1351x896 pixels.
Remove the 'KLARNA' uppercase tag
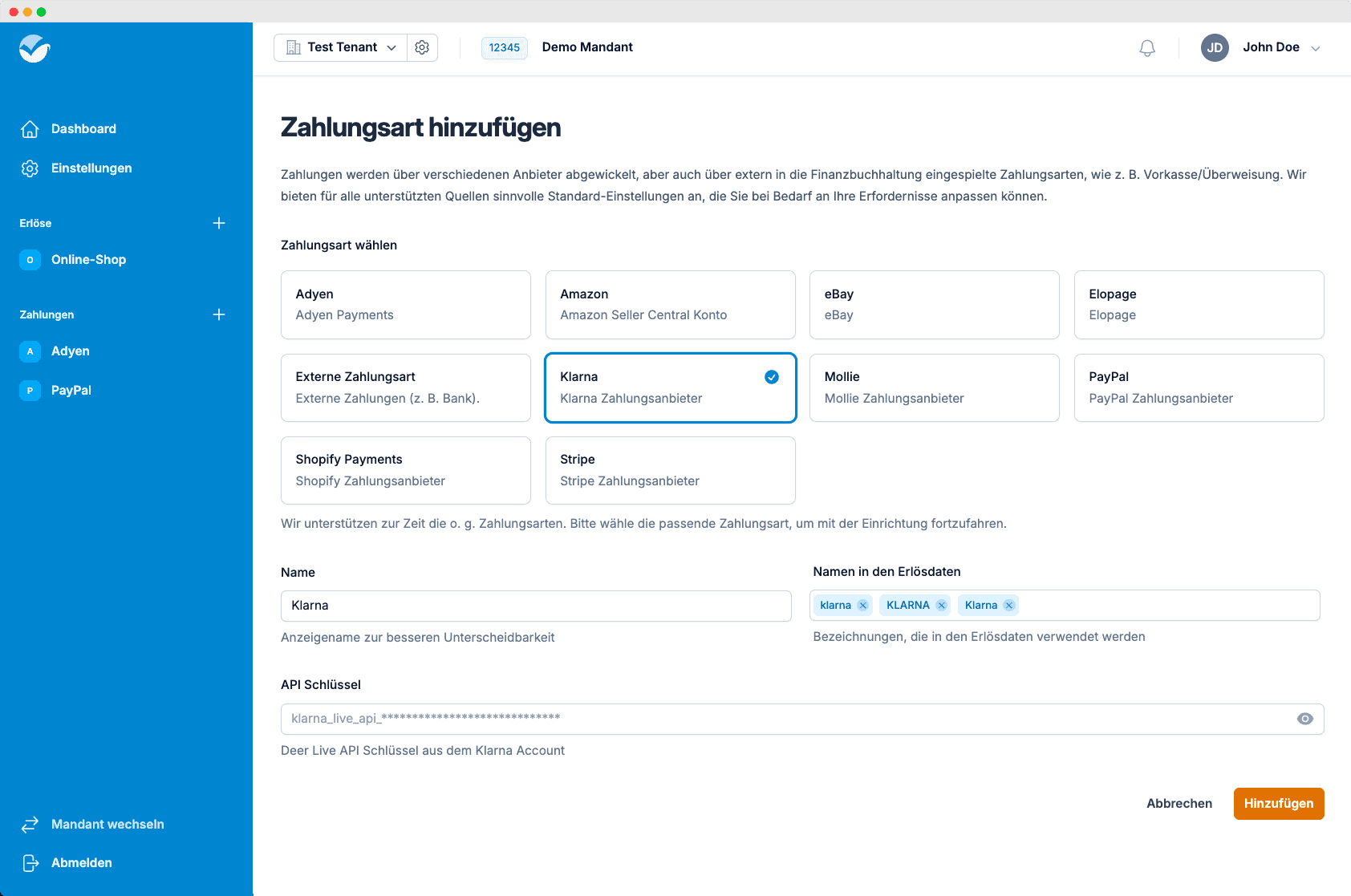pyautogui.click(x=942, y=606)
